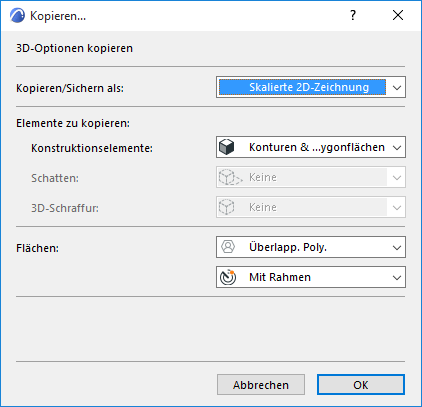Click the ArchiCAD logo in the title bar
The image size is (422, 407).
(17, 15)
